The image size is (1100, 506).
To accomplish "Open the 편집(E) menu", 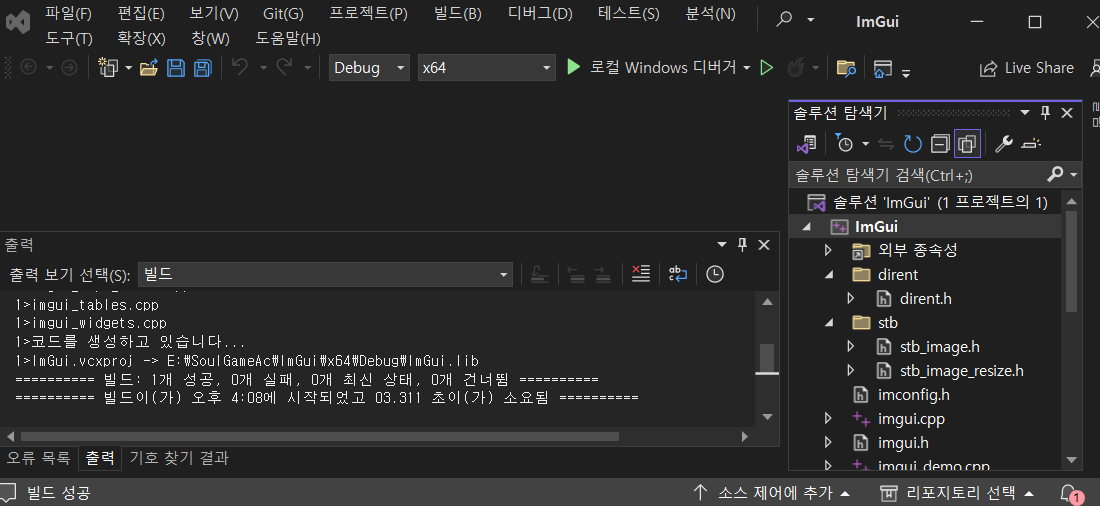I will tap(141, 13).
